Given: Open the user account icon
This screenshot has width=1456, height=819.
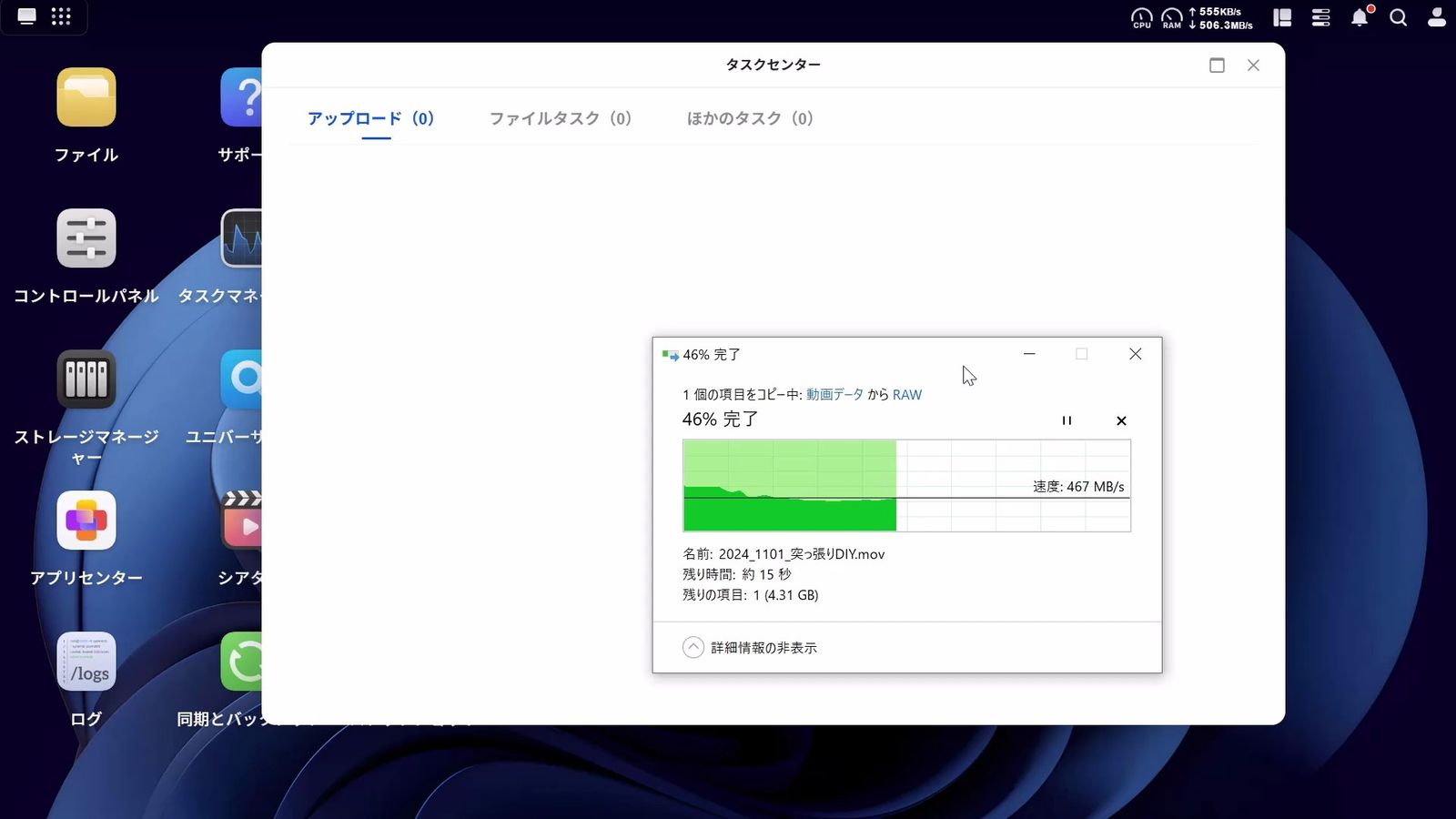Looking at the screenshot, I should pos(1437,17).
